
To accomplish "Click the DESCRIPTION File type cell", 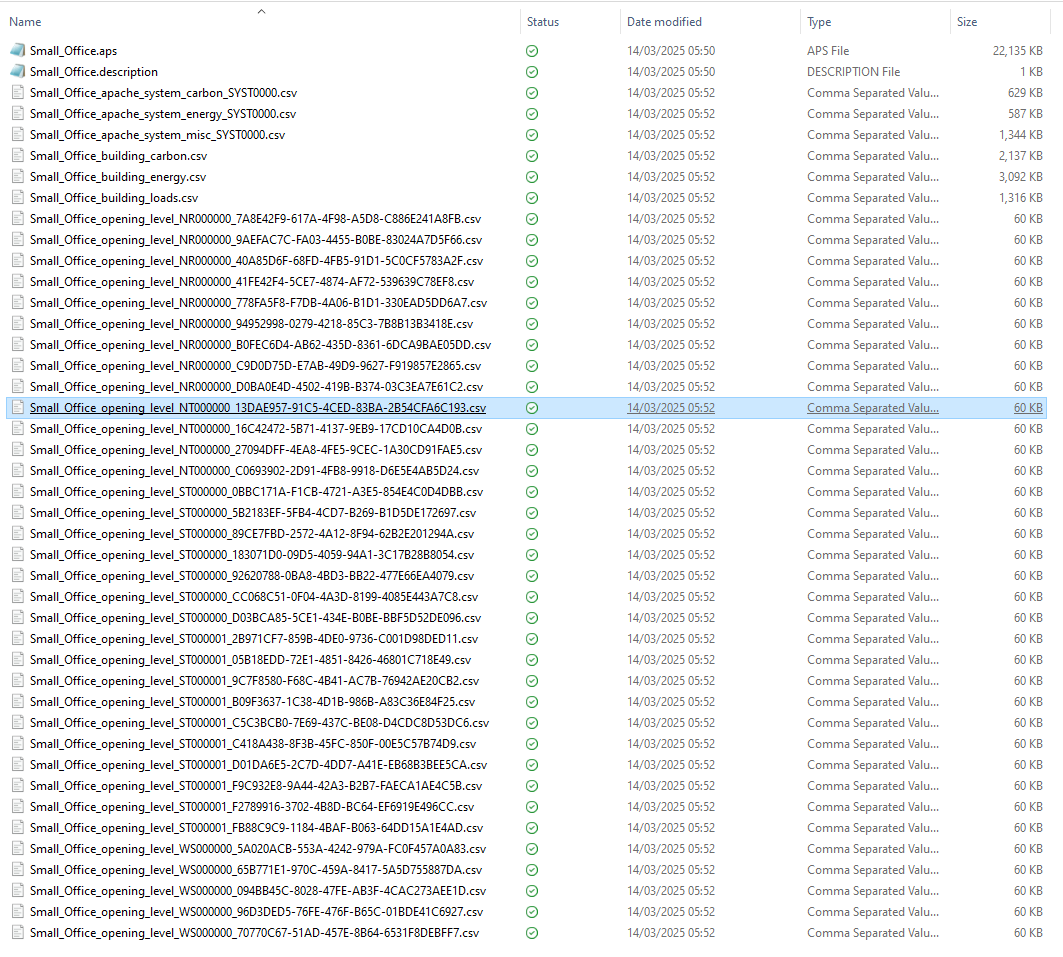I will pos(853,71).
